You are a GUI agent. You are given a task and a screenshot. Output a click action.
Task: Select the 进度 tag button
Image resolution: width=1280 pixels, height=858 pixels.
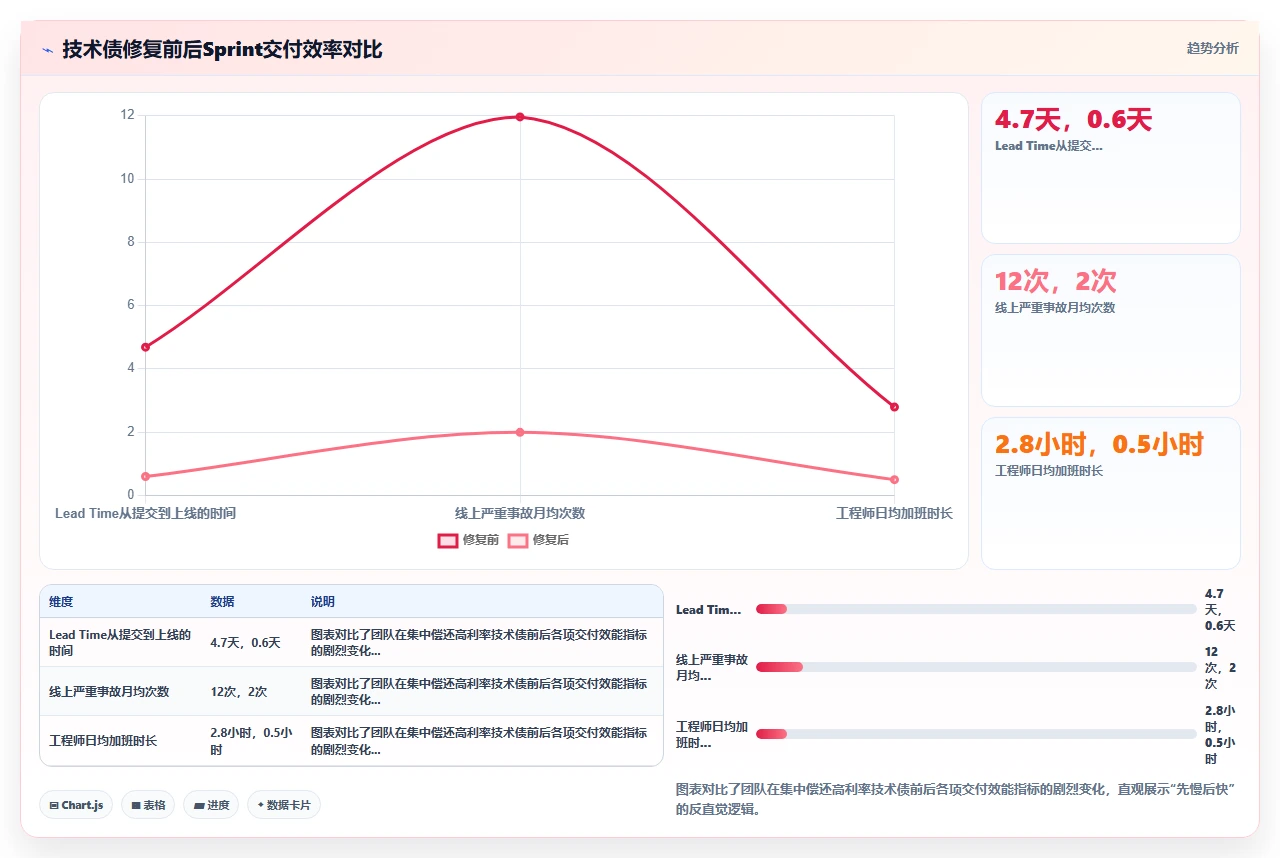211,805
